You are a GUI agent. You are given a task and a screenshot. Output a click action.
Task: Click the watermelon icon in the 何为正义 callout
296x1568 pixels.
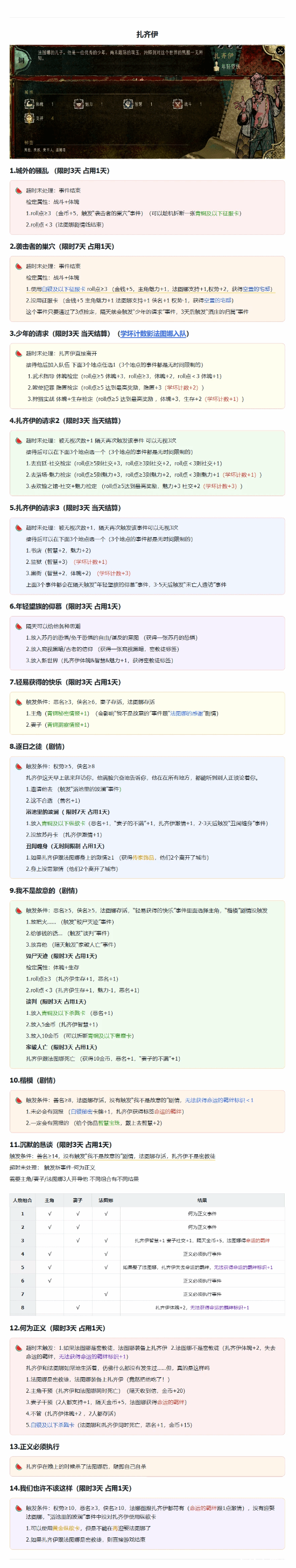point(19,1348)
